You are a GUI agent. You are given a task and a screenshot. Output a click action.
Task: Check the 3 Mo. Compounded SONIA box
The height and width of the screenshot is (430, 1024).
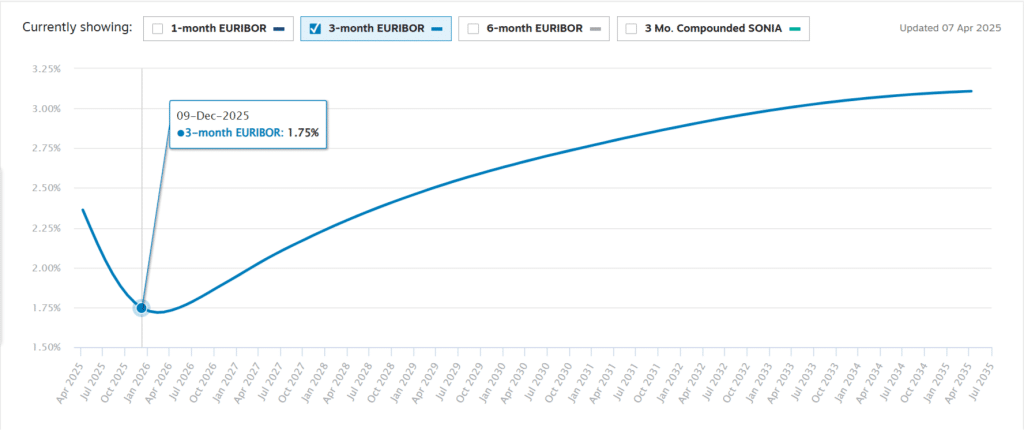click(x=632, y=29)
